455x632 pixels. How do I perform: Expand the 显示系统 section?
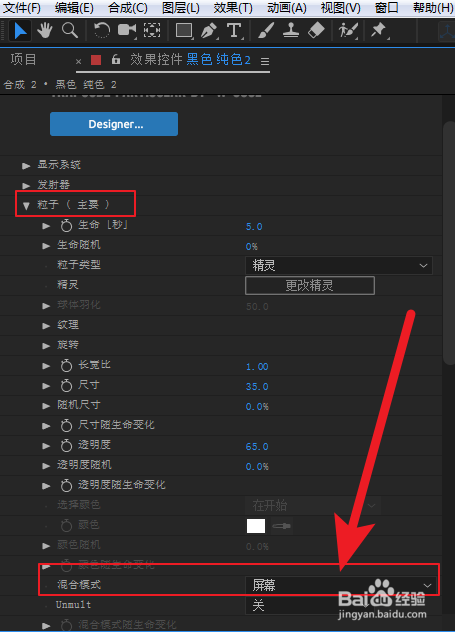26,166
